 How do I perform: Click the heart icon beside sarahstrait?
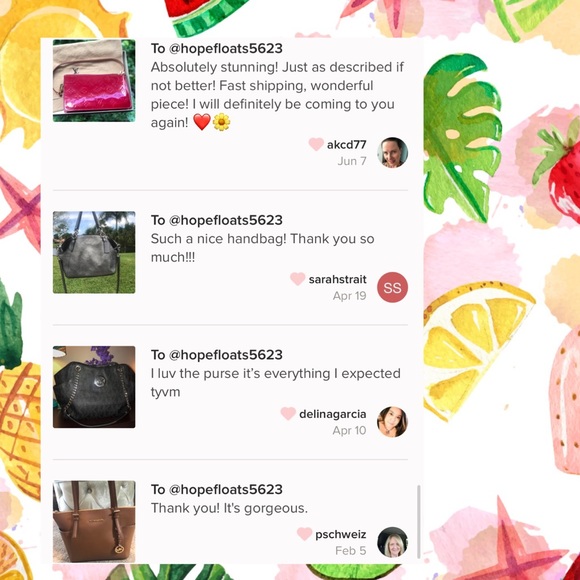(x=297, y=279)
